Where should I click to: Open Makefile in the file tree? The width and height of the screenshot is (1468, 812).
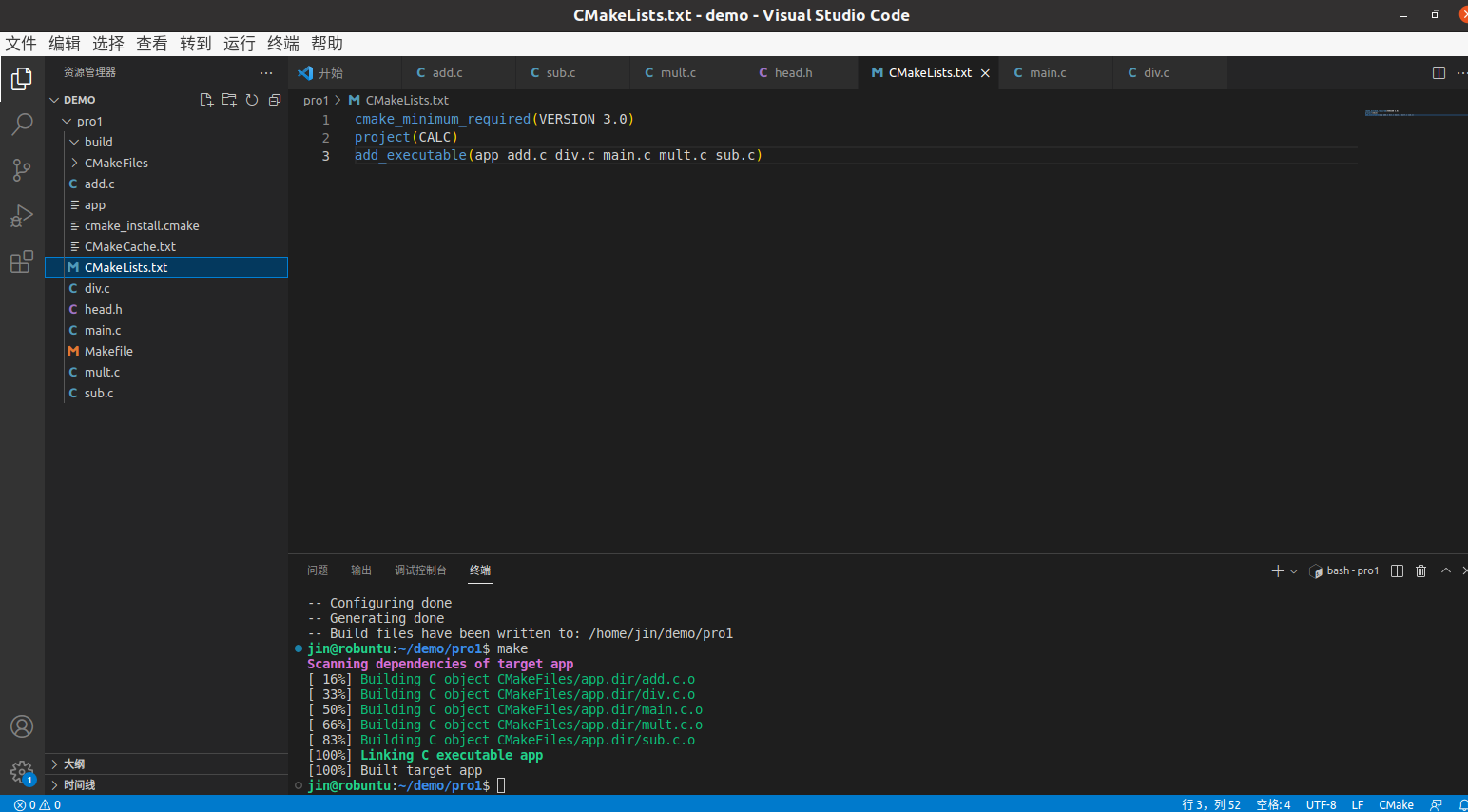point(166,351)
